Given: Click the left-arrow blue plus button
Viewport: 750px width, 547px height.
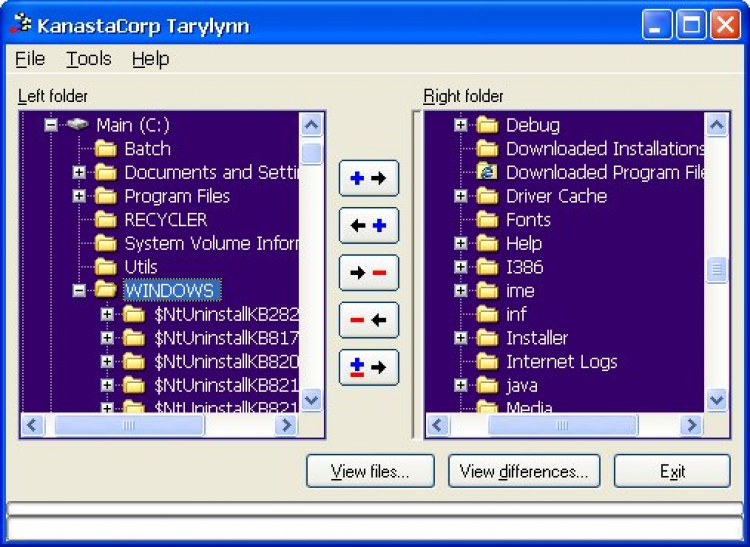Looking at the screenshot, I should click(x=369, y=226).
